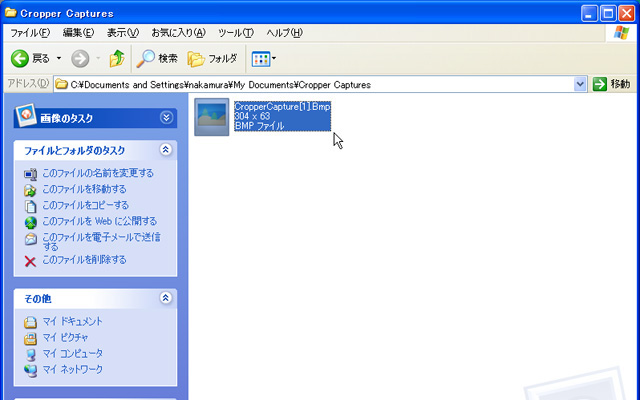640x400 pixels.
Task: Click このファイルを電子メールで送信する link
Action: click(x=102, y=242)
